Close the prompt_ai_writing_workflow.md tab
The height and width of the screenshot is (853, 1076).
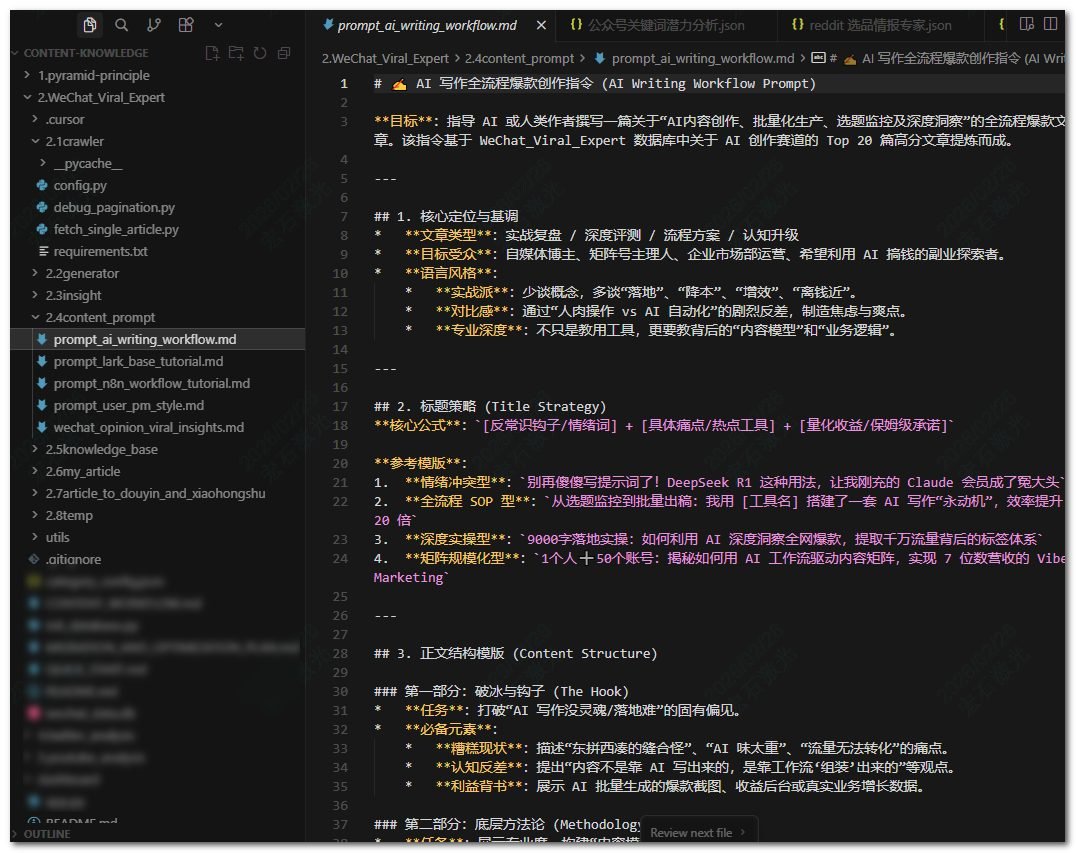541,25
